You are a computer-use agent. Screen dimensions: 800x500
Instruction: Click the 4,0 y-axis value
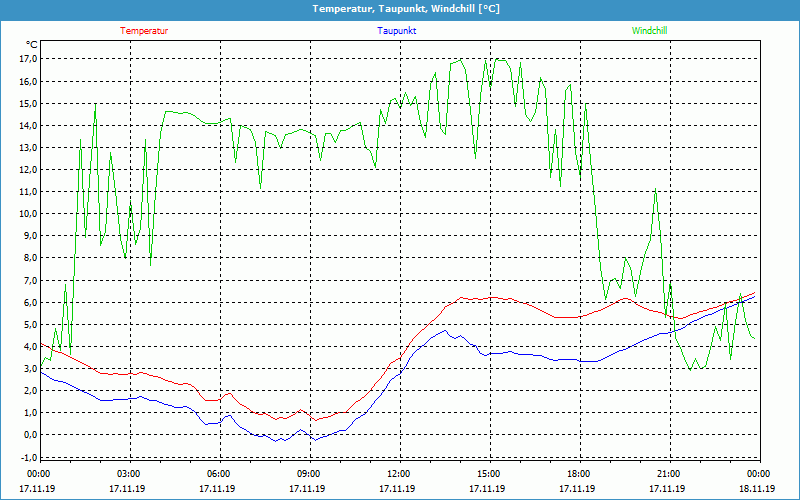[x=31, y=346]
